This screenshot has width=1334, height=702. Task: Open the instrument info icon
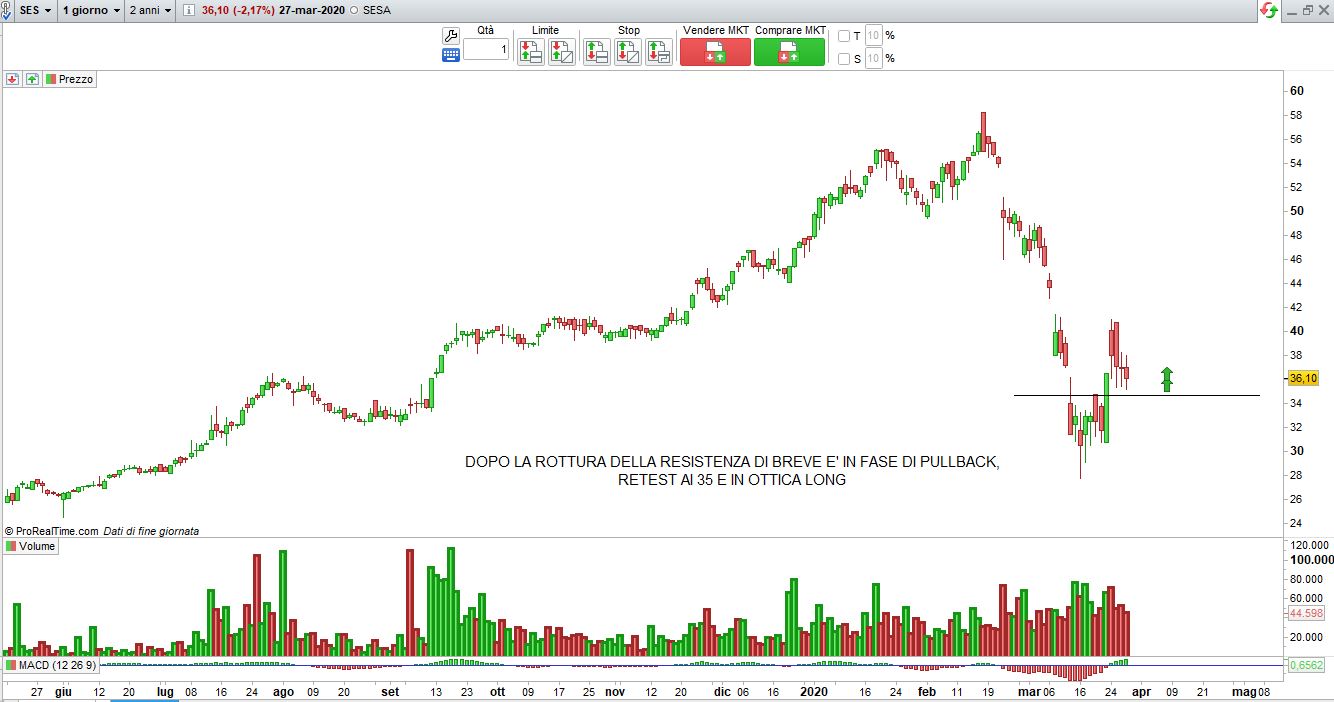tap(189, 10)
